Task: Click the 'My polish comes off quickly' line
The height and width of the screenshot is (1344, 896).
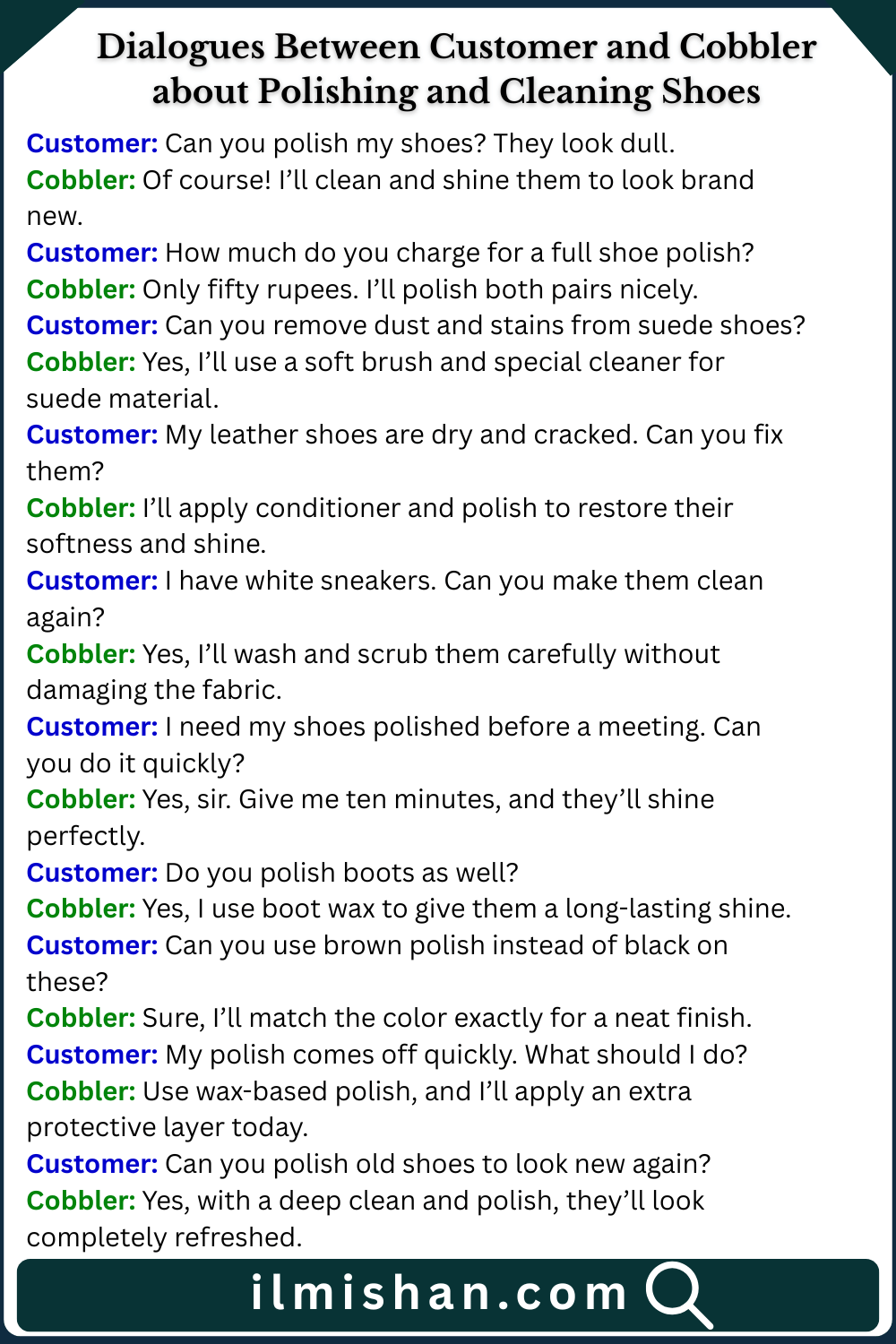Action: tap(456, 1055)
